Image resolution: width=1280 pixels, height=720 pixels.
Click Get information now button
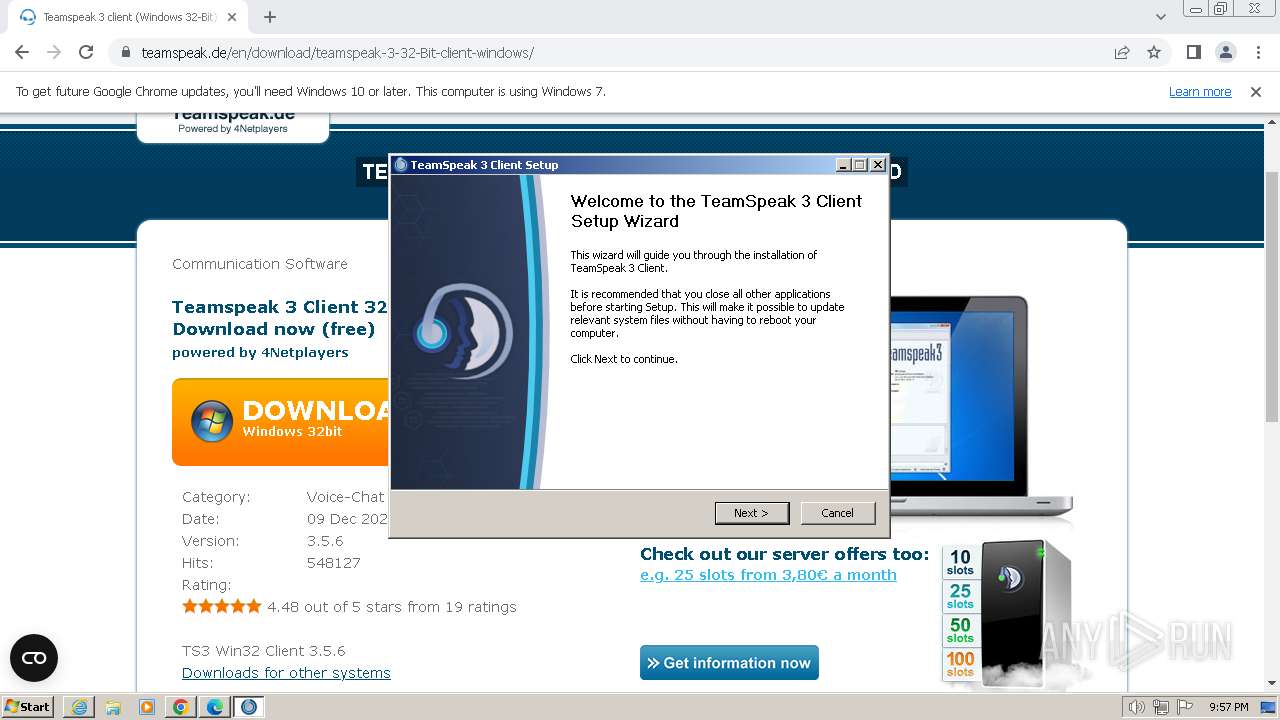(x=729, y=663)
